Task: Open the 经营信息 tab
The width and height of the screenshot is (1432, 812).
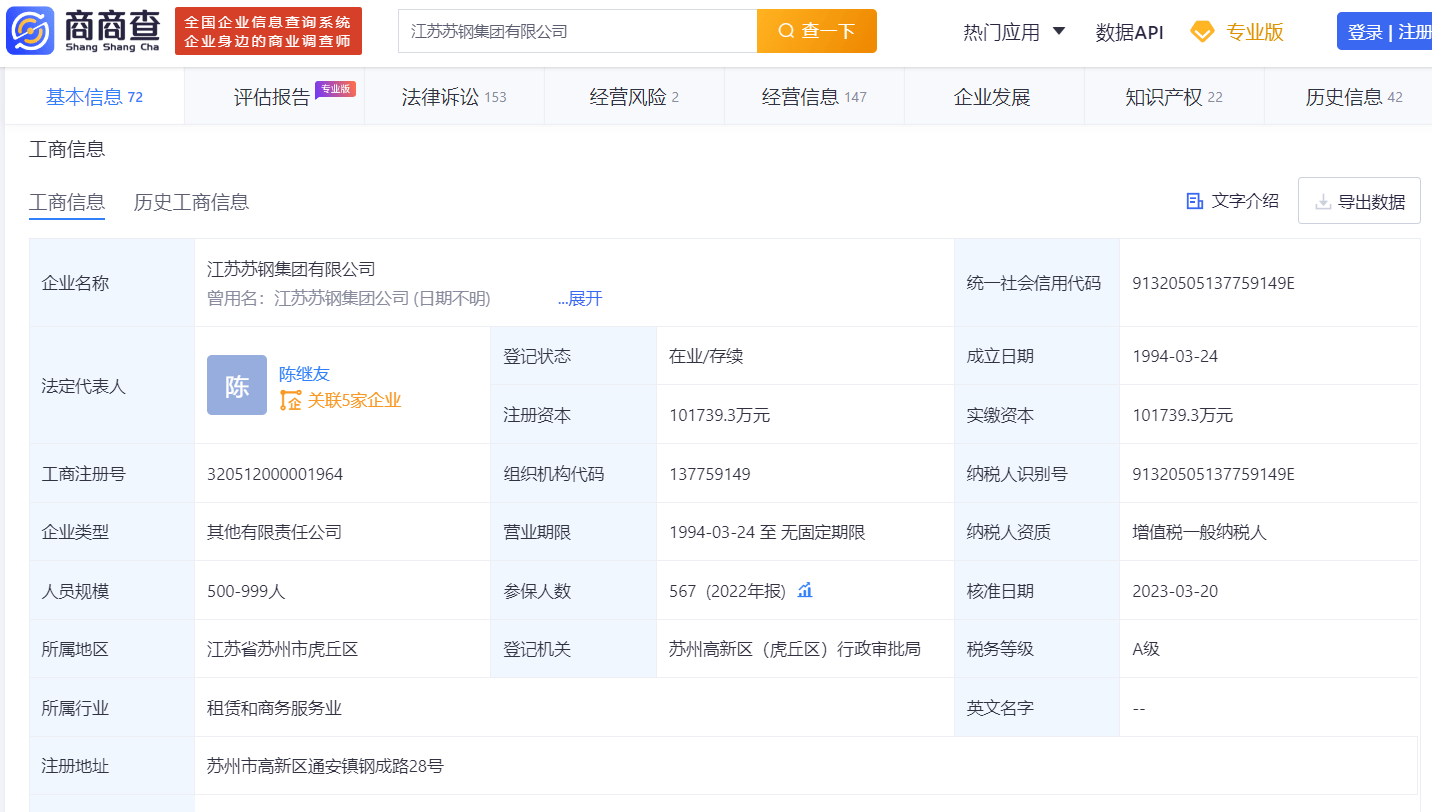Action: pos(814,97)
